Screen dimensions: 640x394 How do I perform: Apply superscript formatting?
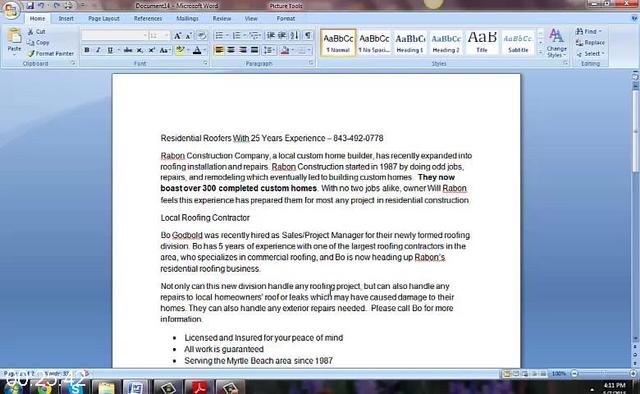pyautogui.click(x=151, y=50)
